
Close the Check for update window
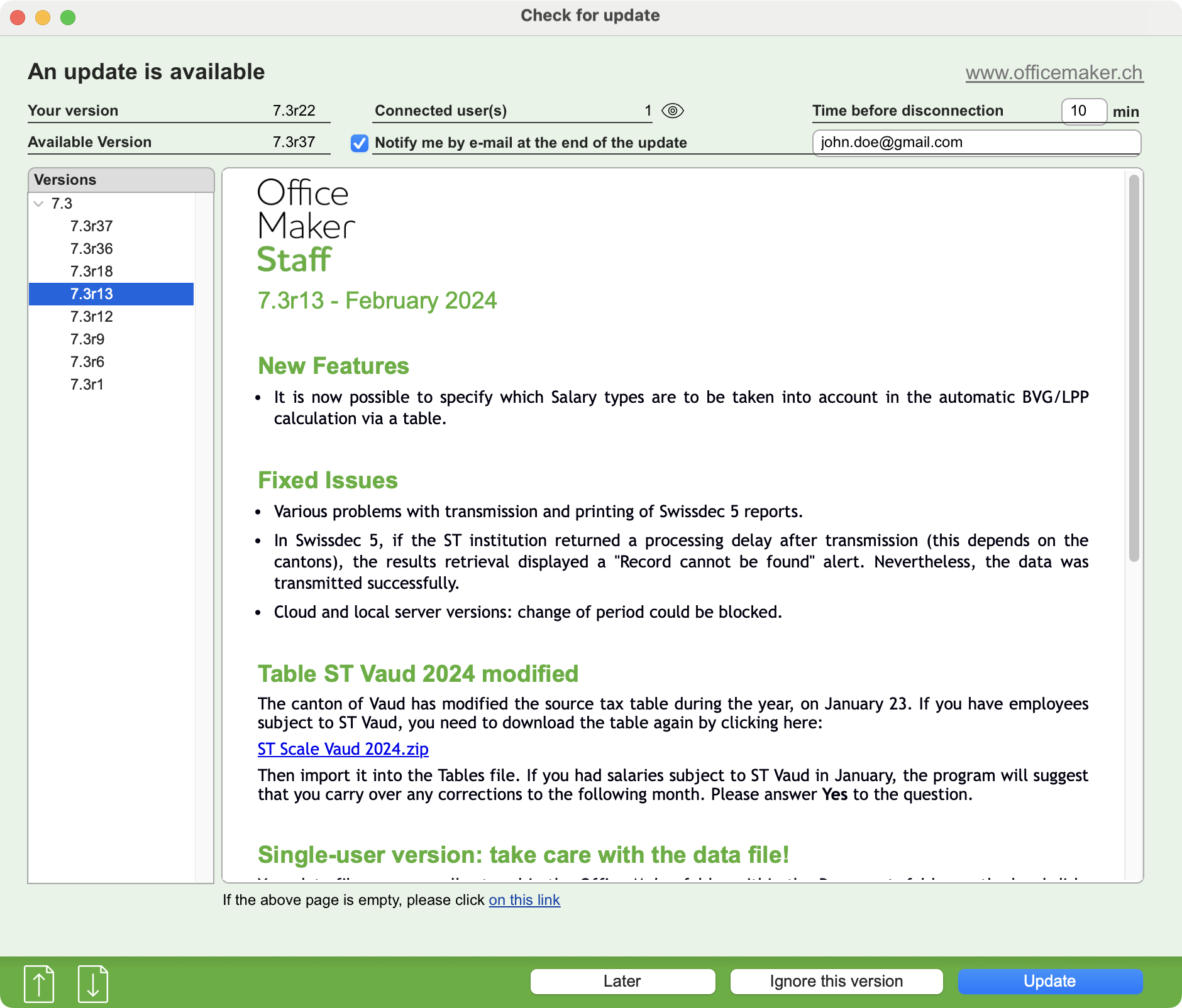coord(18,17)
